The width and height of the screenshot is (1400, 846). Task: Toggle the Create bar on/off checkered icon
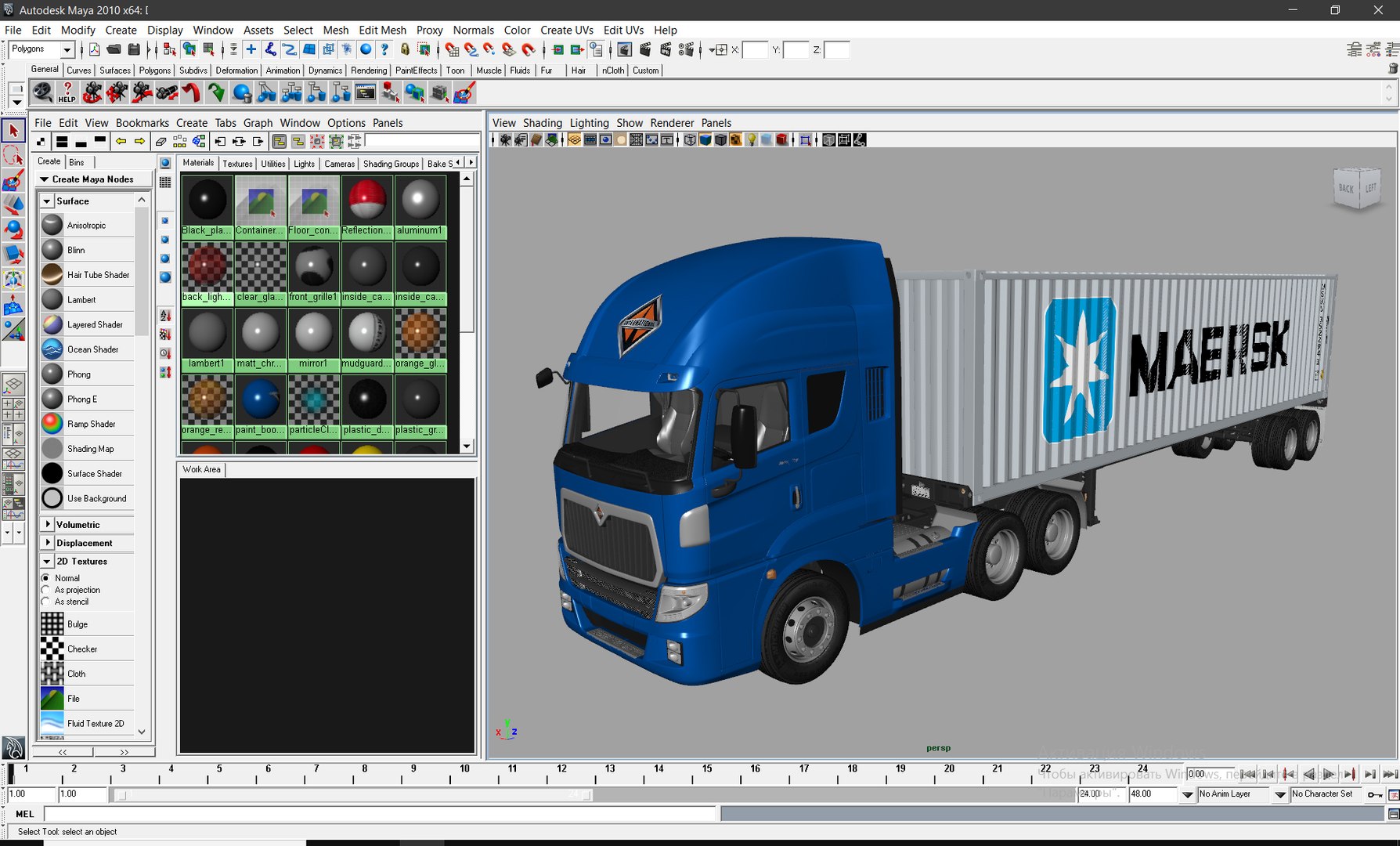pos(41,141)
